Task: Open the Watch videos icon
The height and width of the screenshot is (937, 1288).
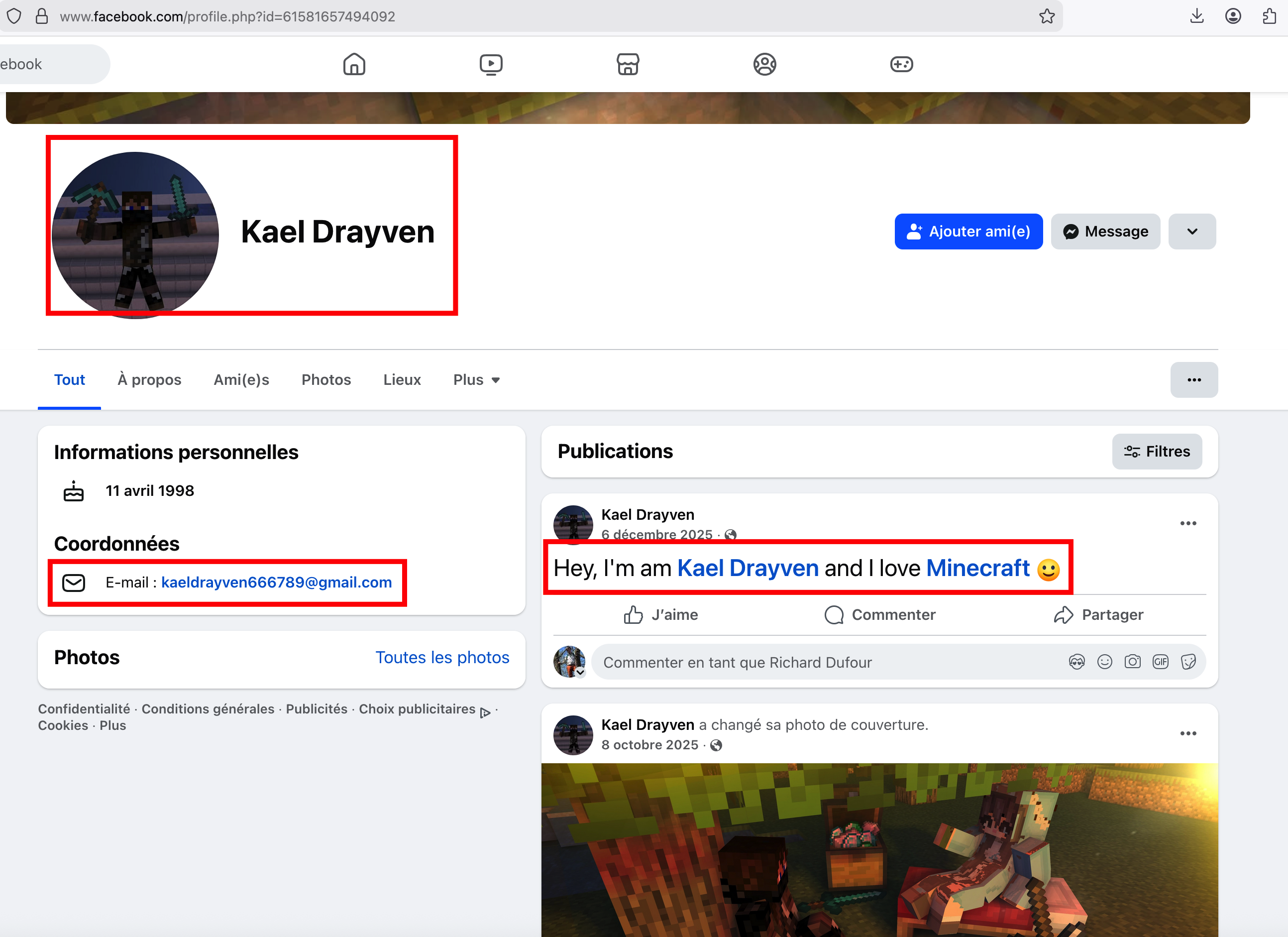Action: click(491, 64)
